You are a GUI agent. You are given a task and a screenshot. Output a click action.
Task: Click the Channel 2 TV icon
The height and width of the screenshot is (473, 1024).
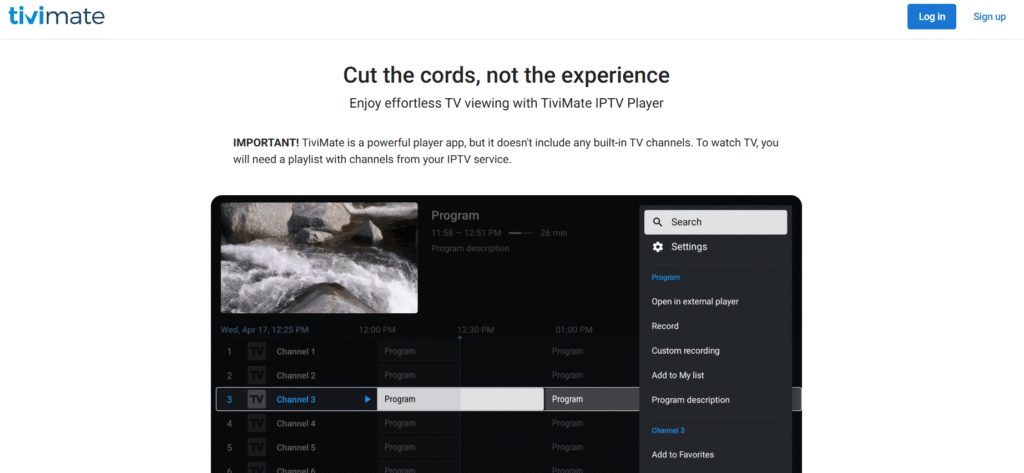click(x=257, y=376)
